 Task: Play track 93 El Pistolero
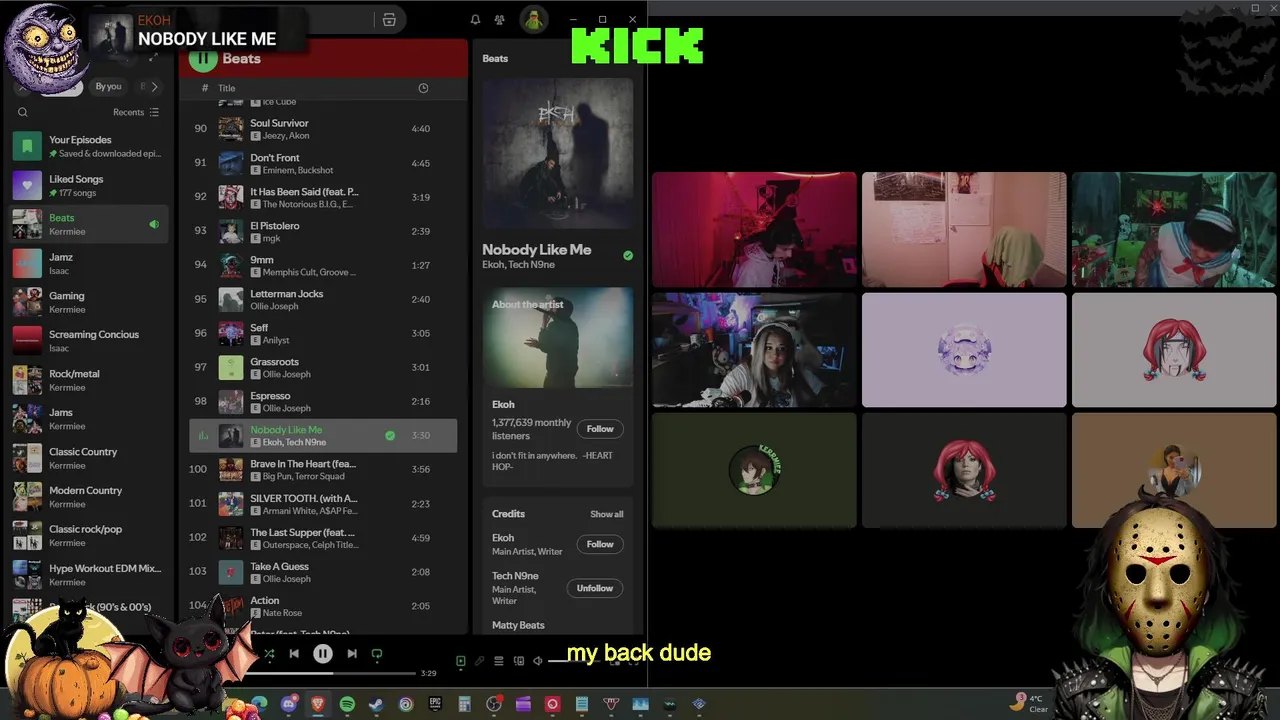coord(323,231)
